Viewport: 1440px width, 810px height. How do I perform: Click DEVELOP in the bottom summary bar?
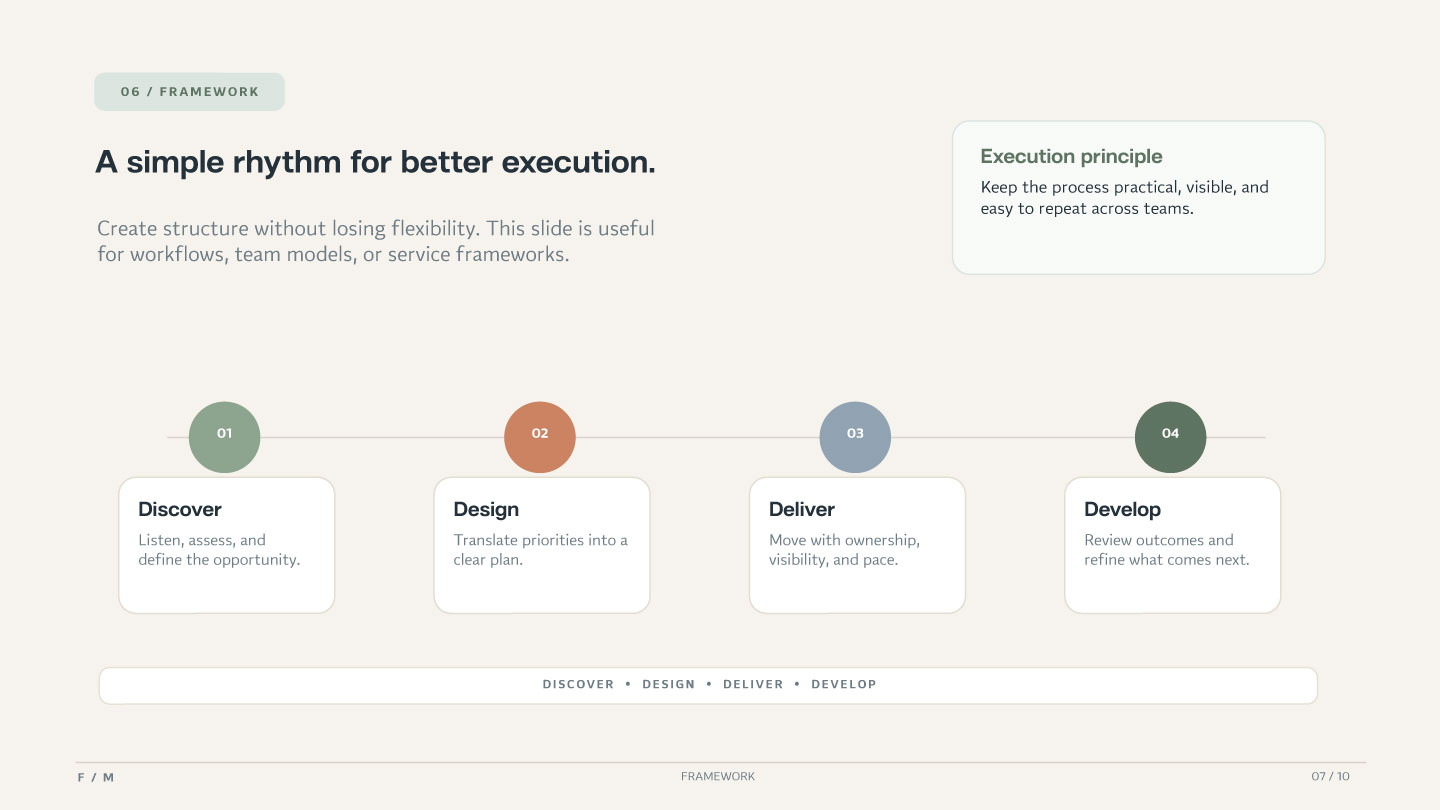point(844,685)
